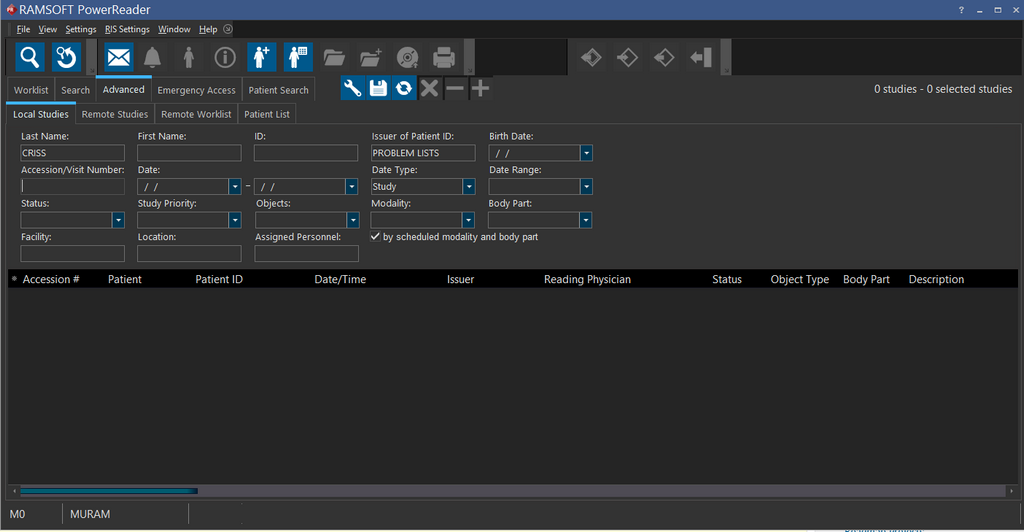Sort by the Reading Physician column header
Screen dimensions: 1024x532
tap(587, 280)
